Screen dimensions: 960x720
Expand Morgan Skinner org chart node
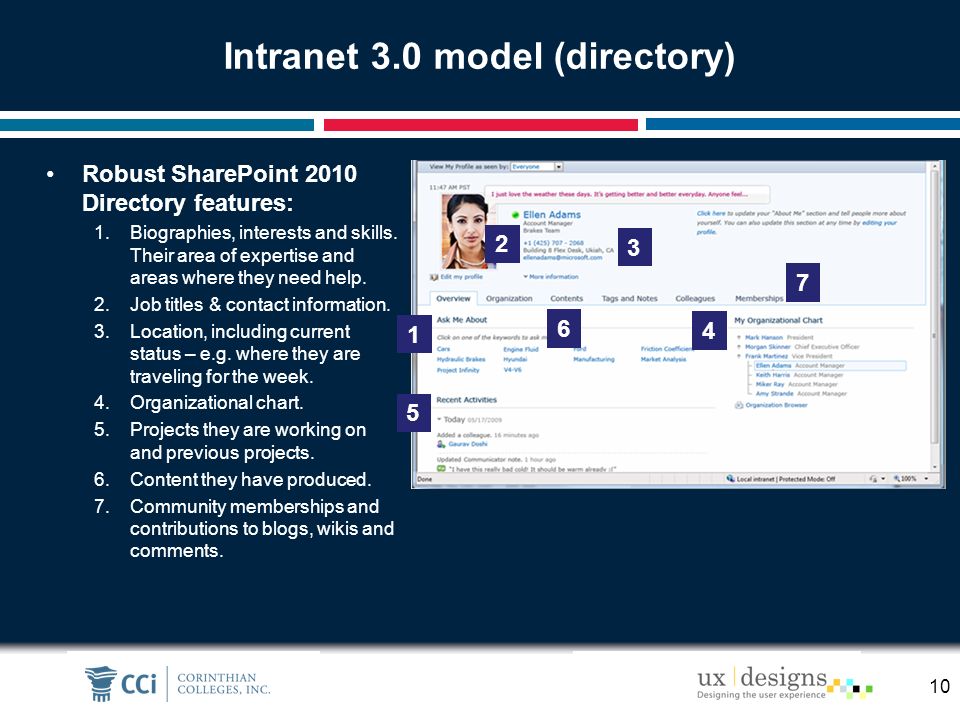[x=739, y=347]
